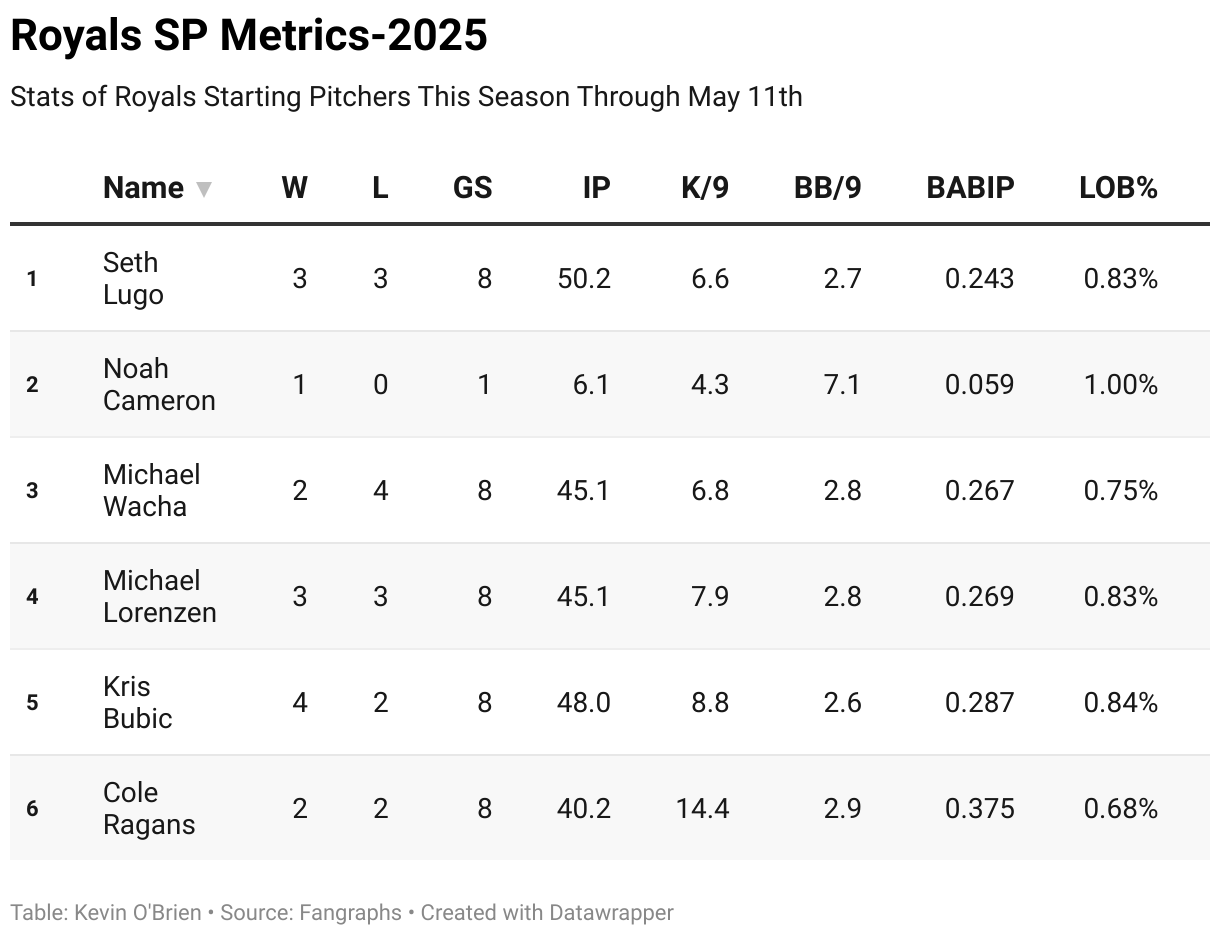Click the LOB% column header

tap(1118, 188)
